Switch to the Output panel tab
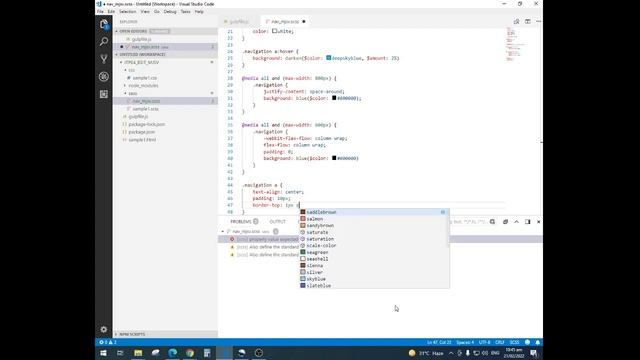 278,222
